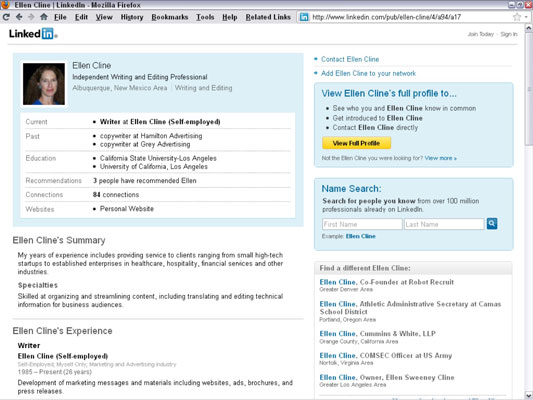Click the vertical scrollbar thumb
Image resolution: width=533 pixels, height=400 pixels.
tap(529, 89)
